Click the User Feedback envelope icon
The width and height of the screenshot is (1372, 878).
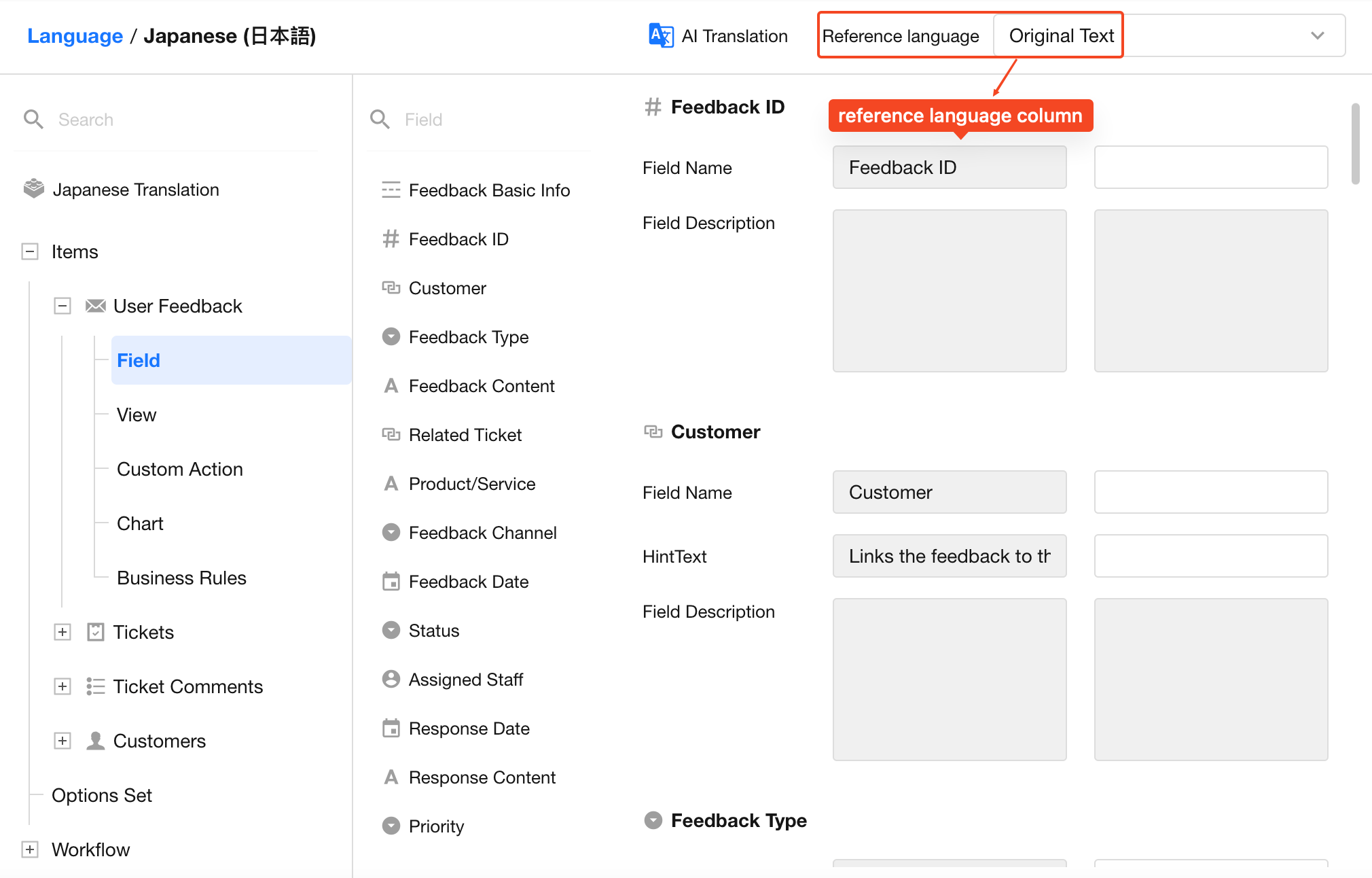pyautogui.click(x=95, y=306)
